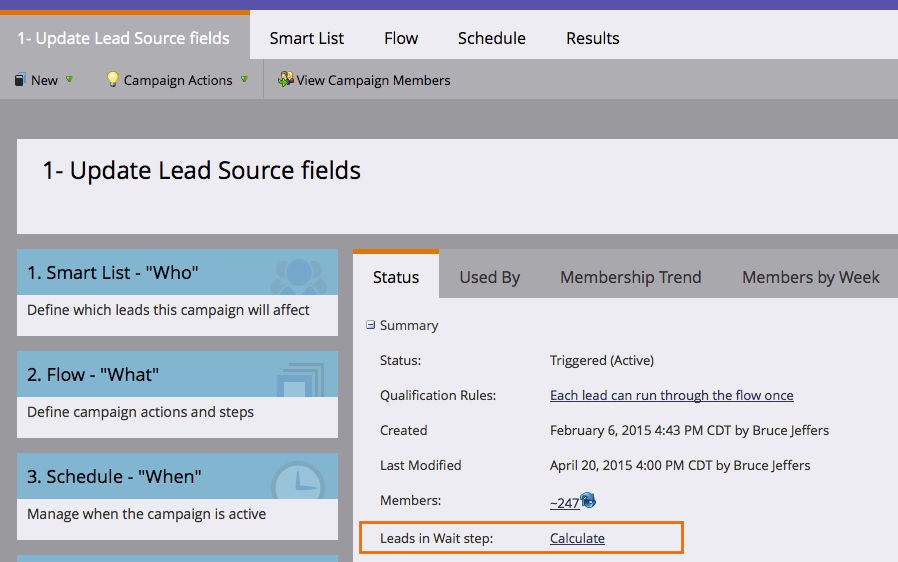Open the New dropdown arrow
Image resolution: width=898 pixels, height=562 pixels.
[69, 80]
